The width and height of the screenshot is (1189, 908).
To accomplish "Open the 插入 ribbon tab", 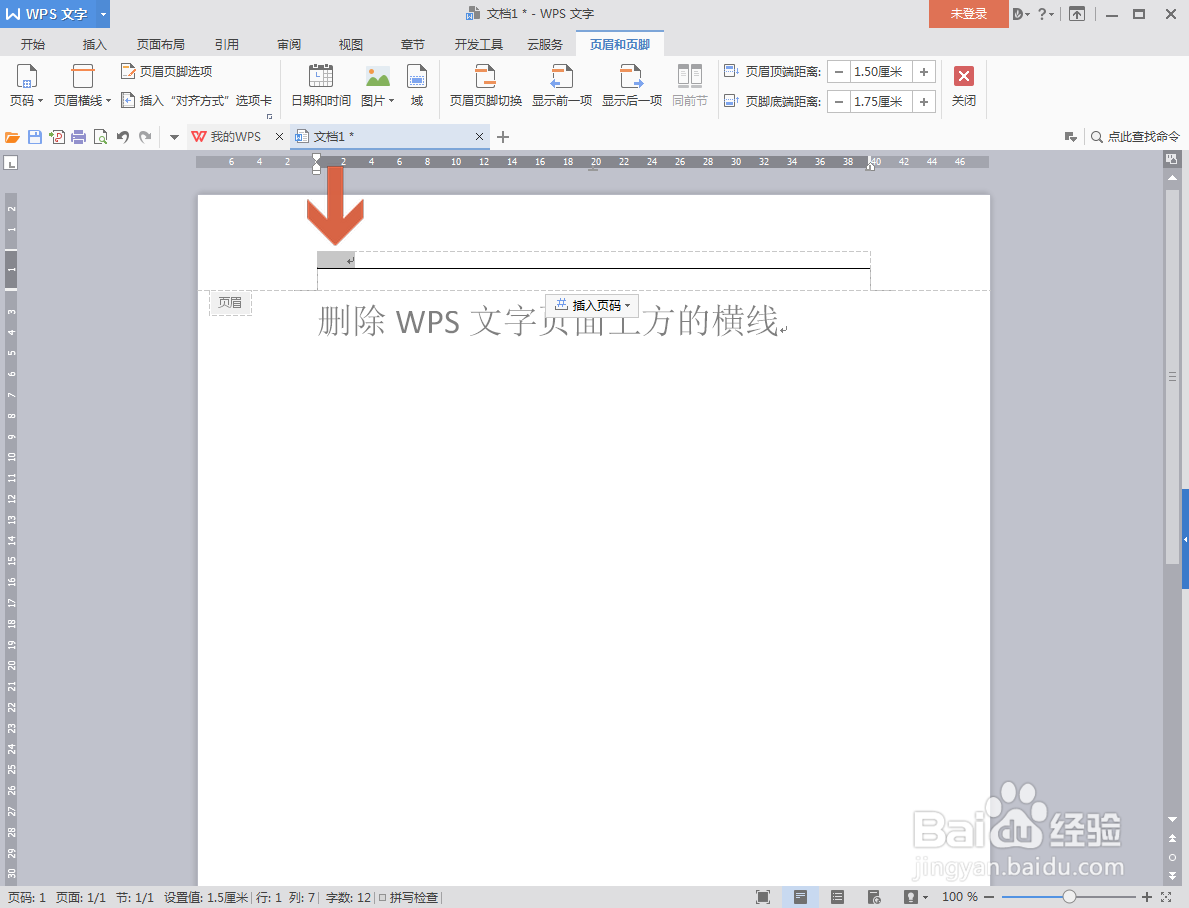I will coord(95,45).
